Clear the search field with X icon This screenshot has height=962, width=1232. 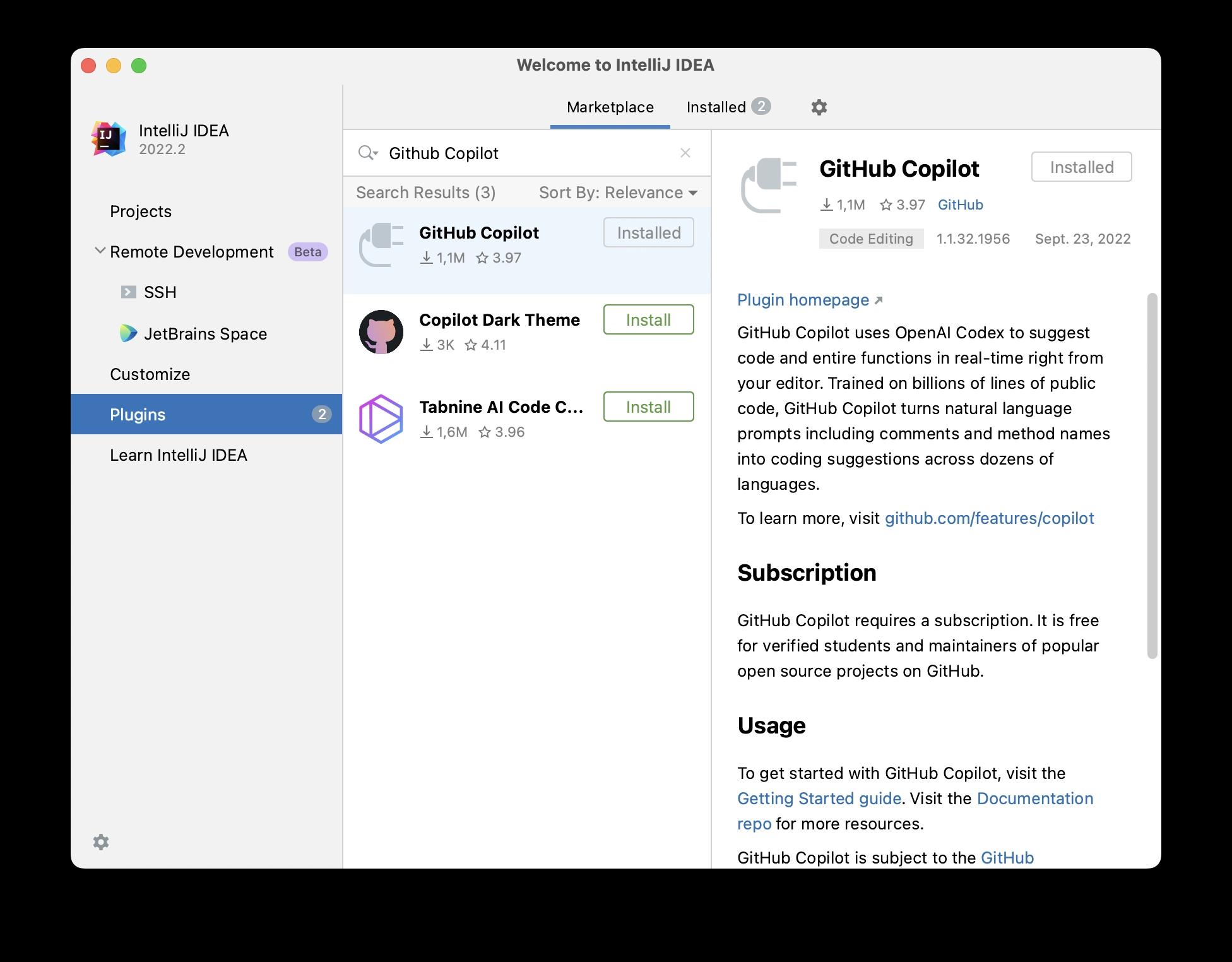685,153
